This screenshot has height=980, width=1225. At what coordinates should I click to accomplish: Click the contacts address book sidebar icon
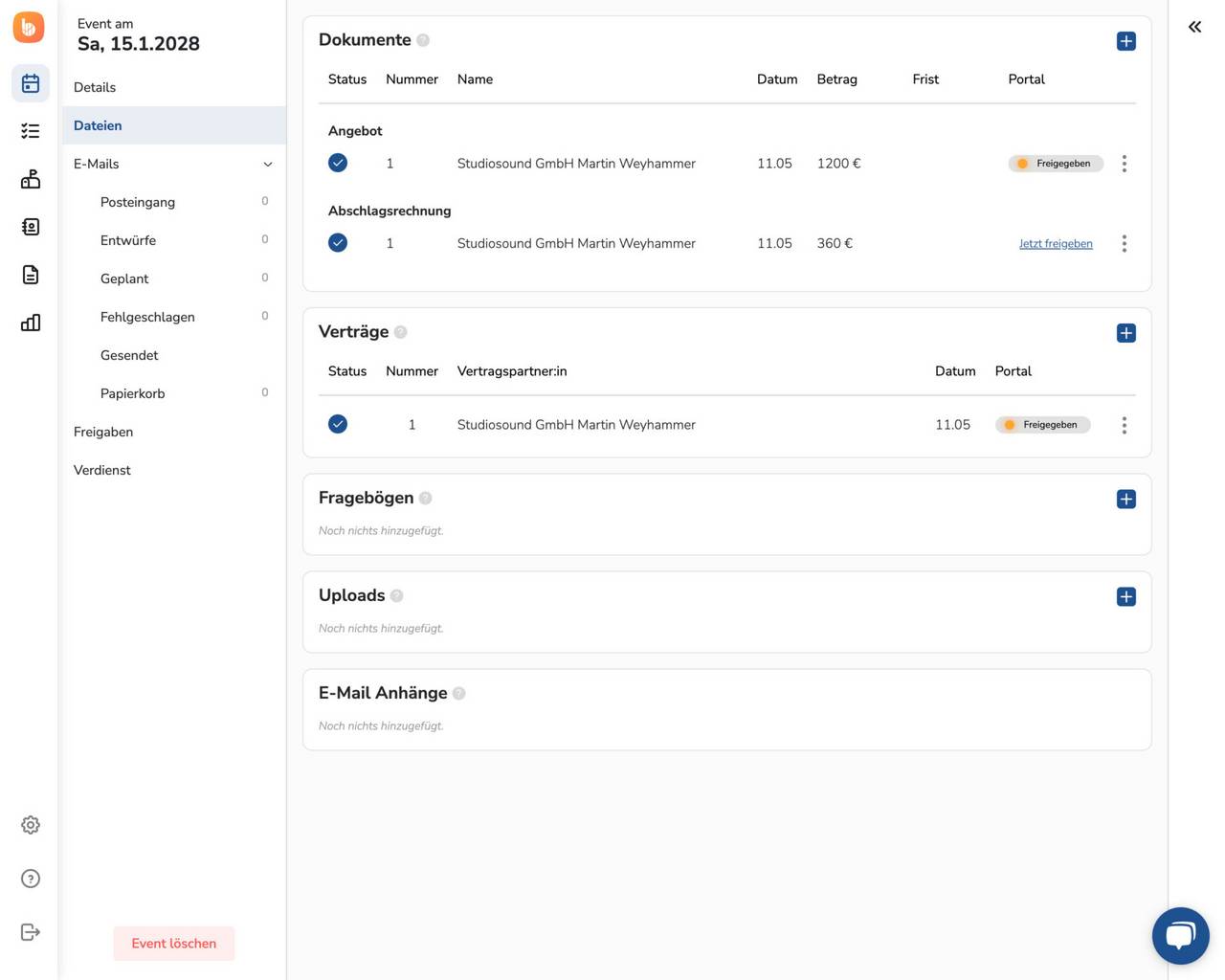click(31, 227)
